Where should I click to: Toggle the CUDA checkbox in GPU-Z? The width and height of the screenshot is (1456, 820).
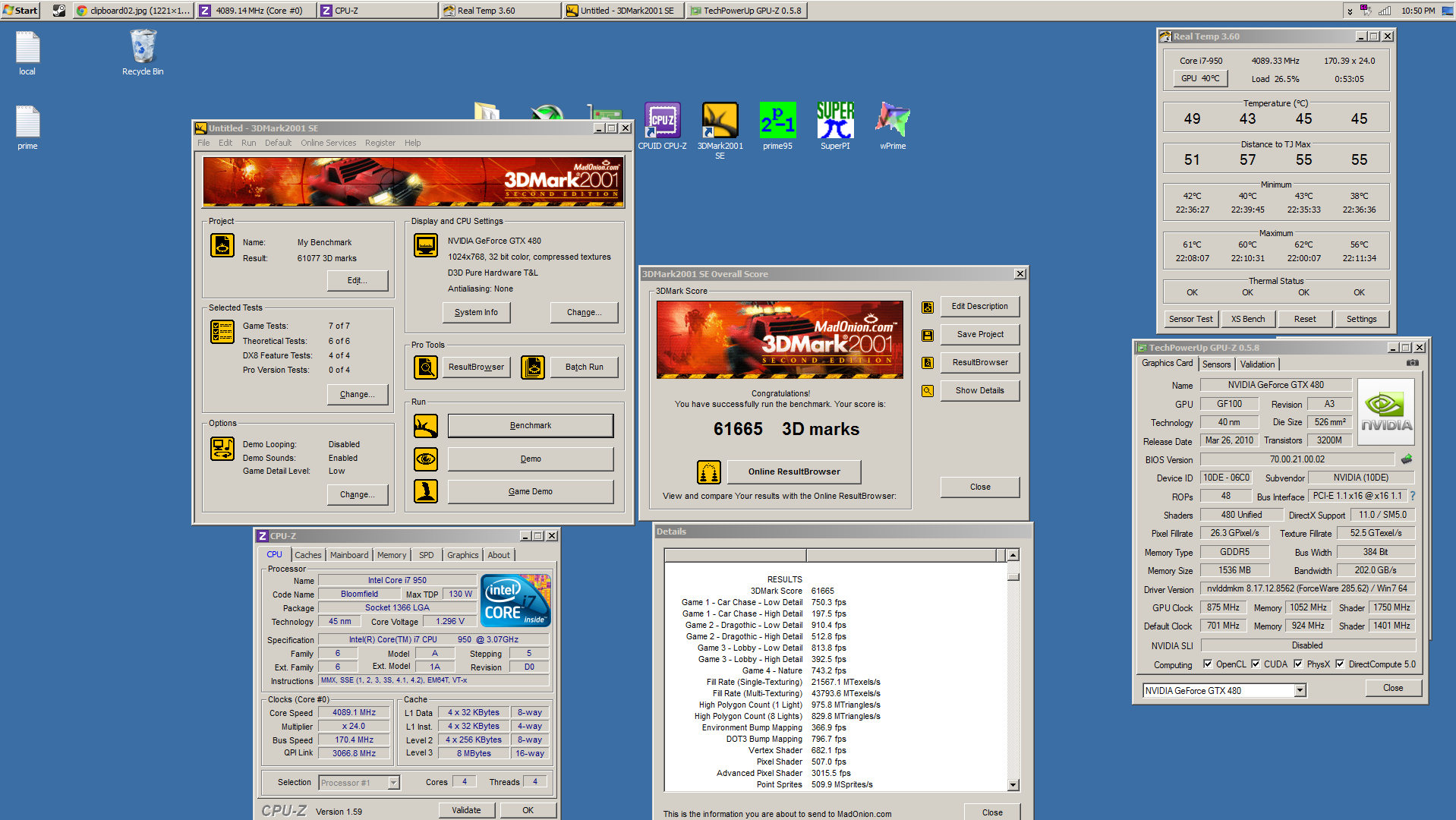coord(1256,664)
